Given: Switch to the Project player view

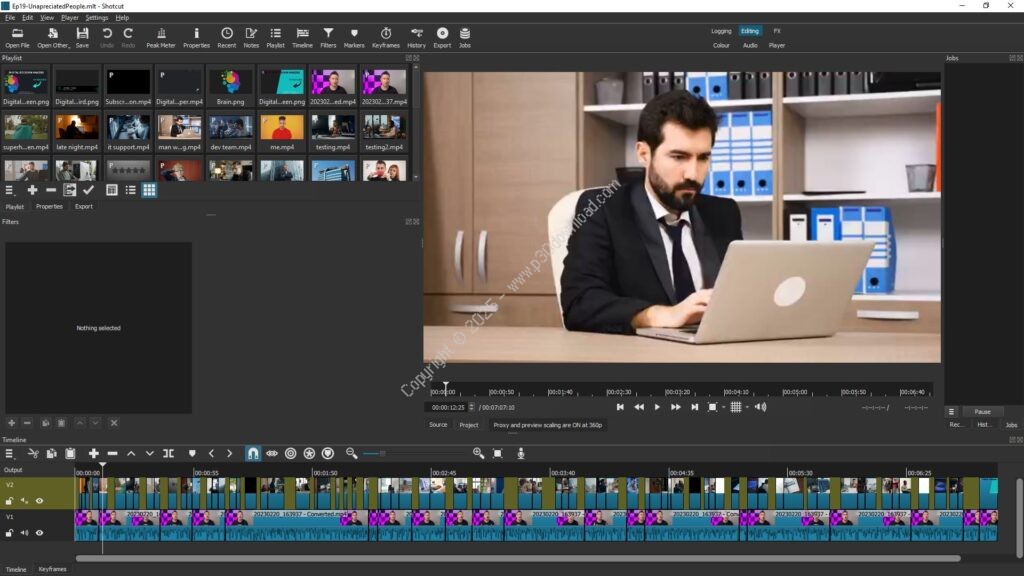Looking at the screenshot, I should click(468, 425).
